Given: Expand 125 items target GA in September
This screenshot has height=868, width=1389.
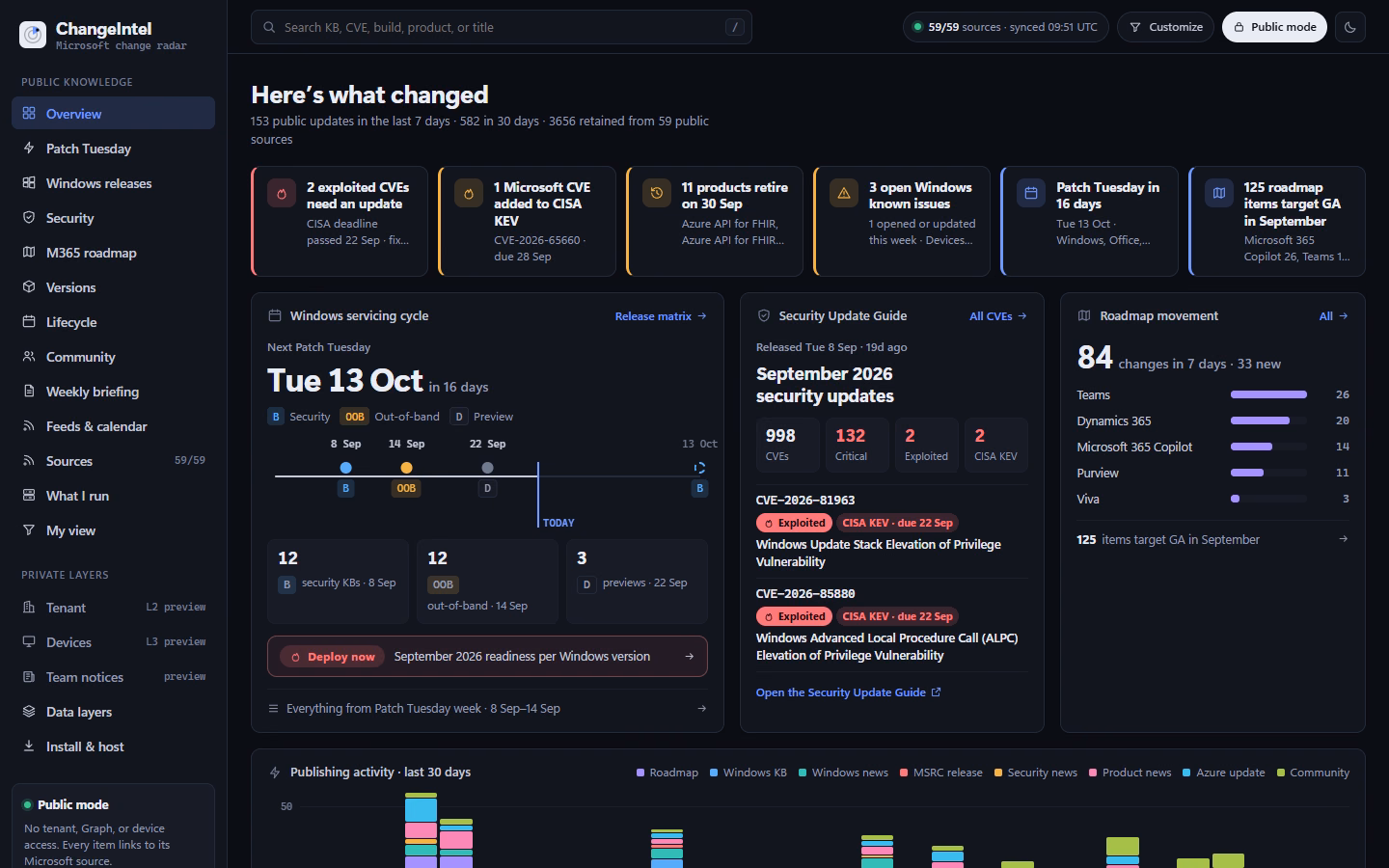Looking at the screenshot, I should [x=1212, y=540].
